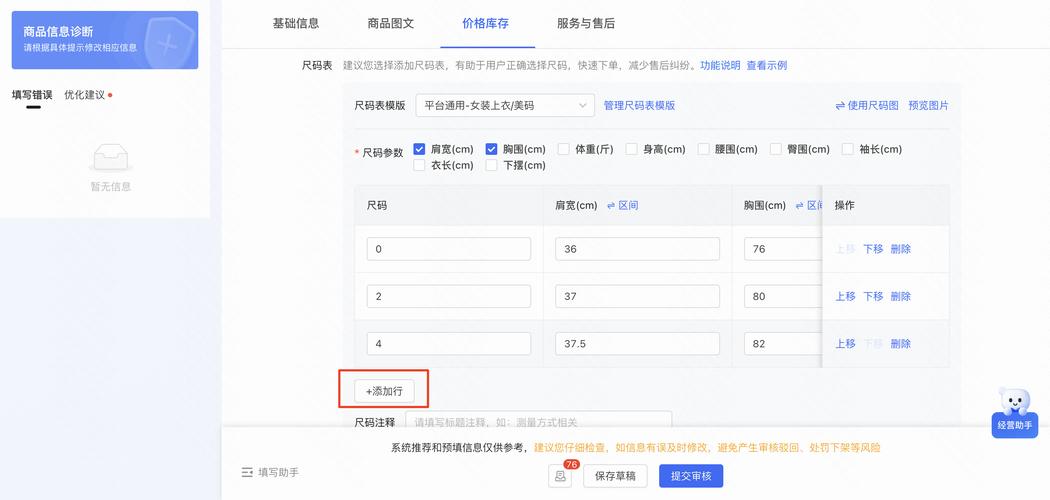The height and width of the screenshot is (500, 1050).
Task: Uncheck the 胸围(cm) checkbox
Action: point(491,149)
